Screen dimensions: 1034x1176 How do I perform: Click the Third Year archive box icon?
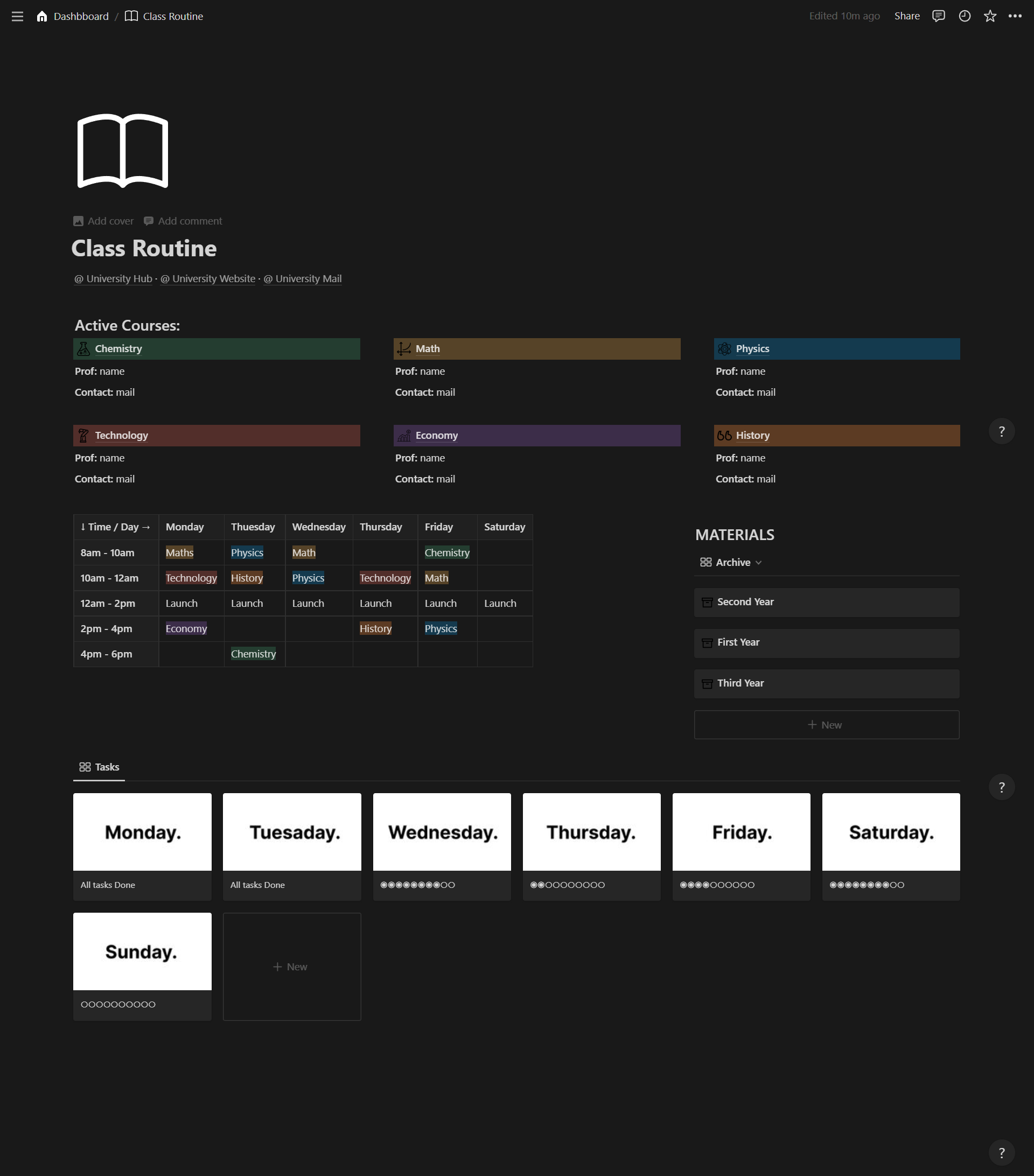[x=707, y=683]
